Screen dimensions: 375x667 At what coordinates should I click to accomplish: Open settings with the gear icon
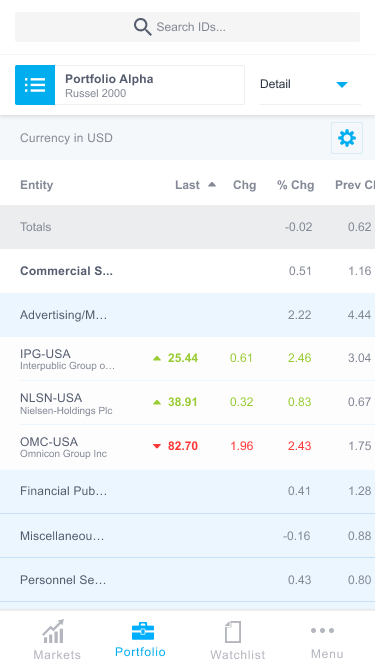click(x=347, y=138)
